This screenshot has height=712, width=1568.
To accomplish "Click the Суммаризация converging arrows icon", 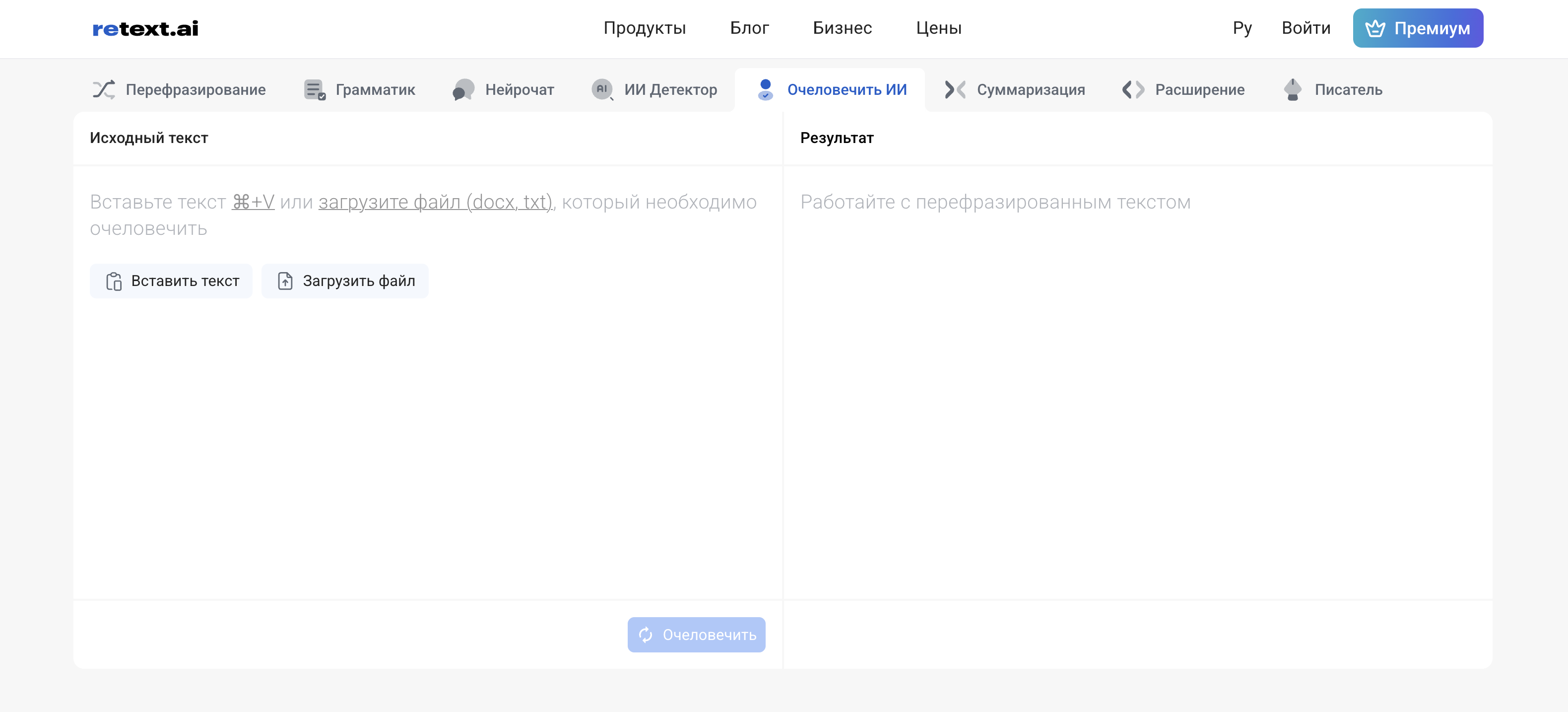I will click(x=955, y=89).
